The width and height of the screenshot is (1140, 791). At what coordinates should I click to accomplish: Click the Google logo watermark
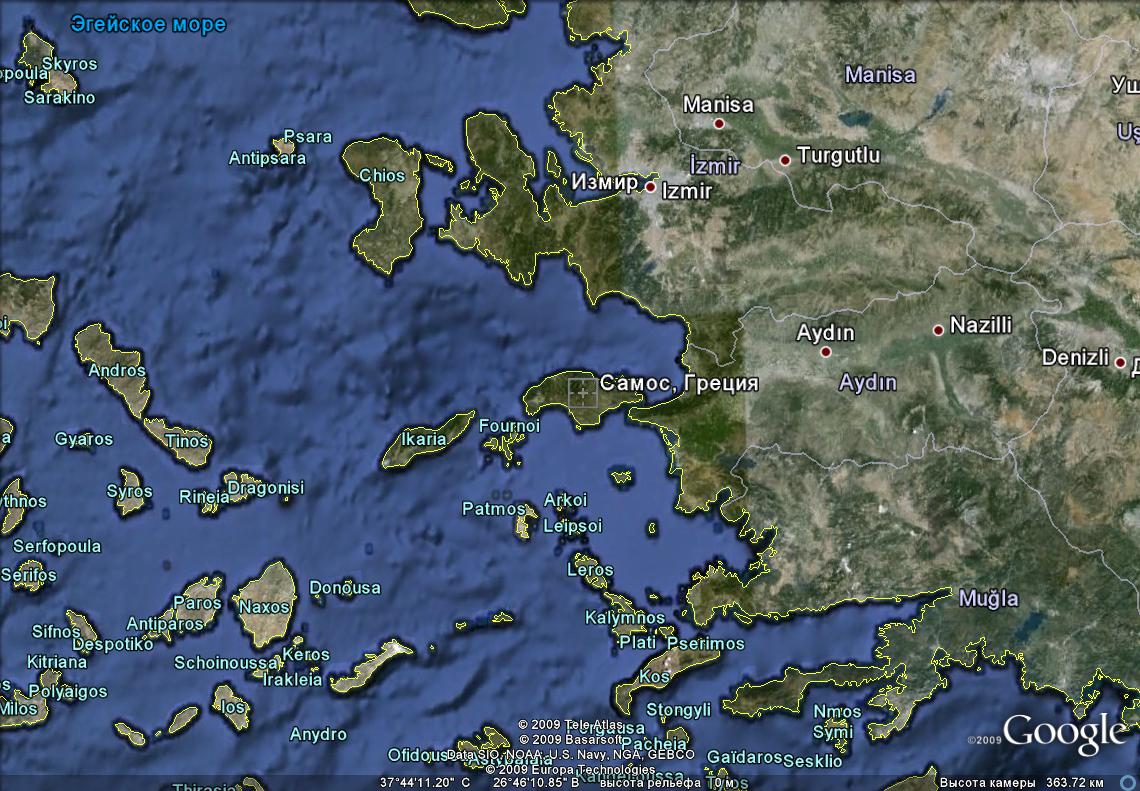pos(1064,733)
